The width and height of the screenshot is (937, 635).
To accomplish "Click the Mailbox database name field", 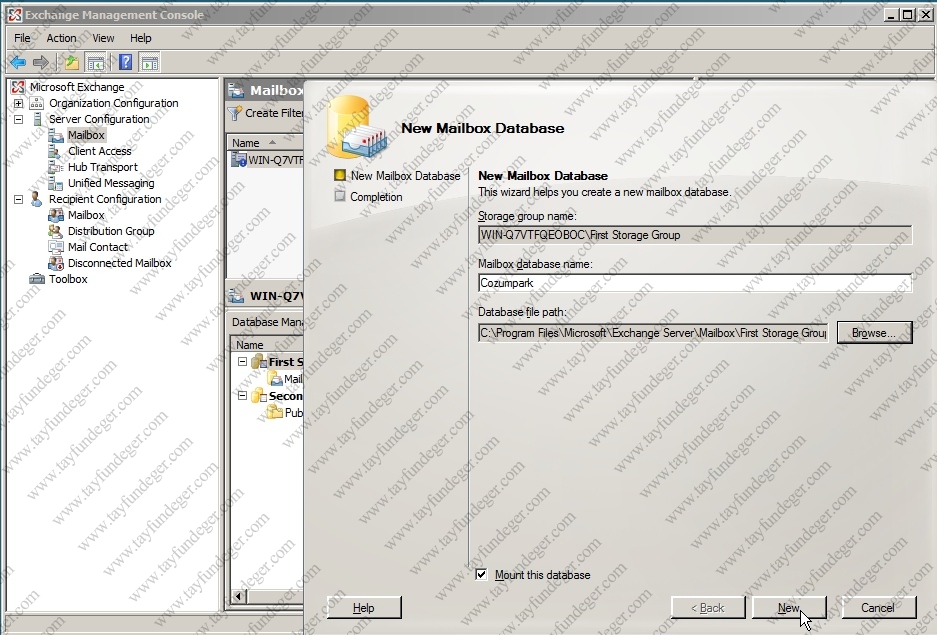I will (695, 283).
